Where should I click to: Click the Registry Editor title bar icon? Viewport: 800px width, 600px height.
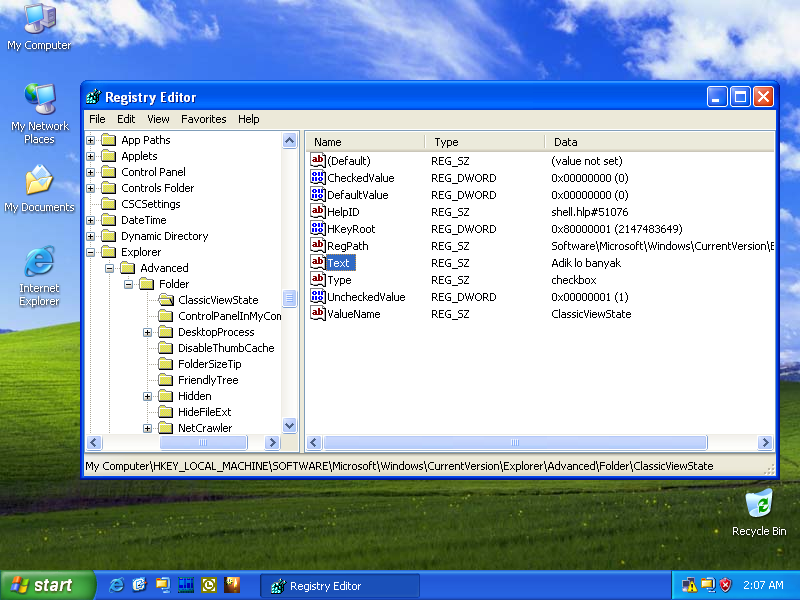(x=93, y=96)
